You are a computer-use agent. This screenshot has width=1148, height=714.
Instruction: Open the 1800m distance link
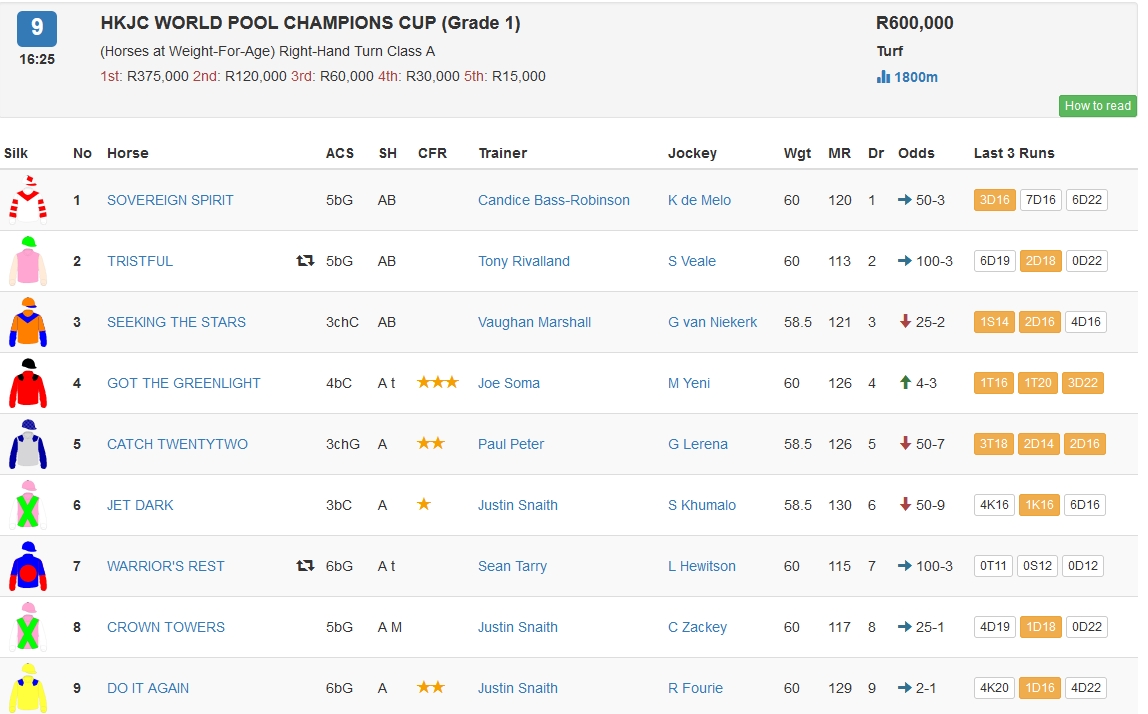pos(916,77)
